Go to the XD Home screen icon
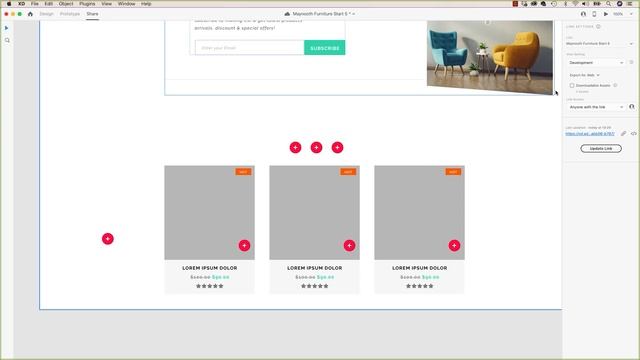Screen dimensions: 640x360 [30, 14]
